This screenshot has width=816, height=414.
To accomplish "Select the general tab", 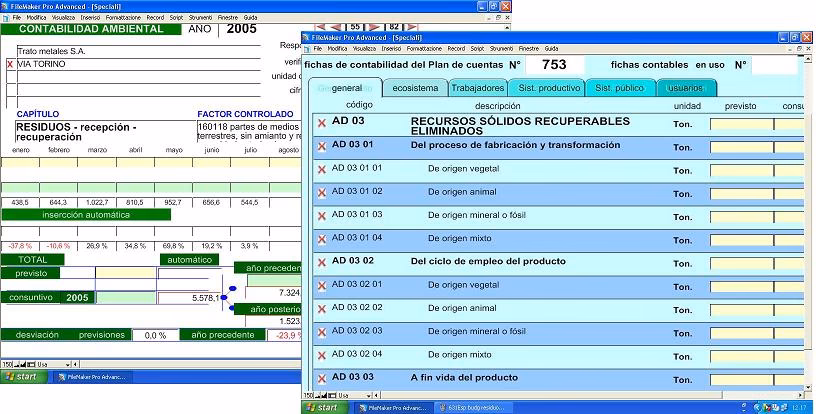I will pyautogui.click(x=346, y=88).
